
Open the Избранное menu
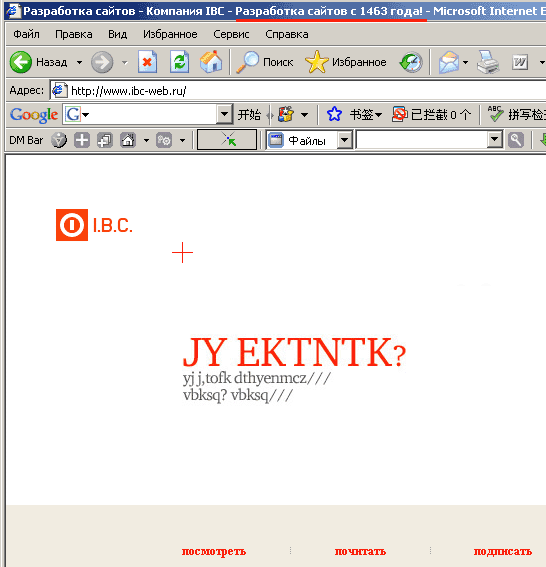[x=170, y=34]
